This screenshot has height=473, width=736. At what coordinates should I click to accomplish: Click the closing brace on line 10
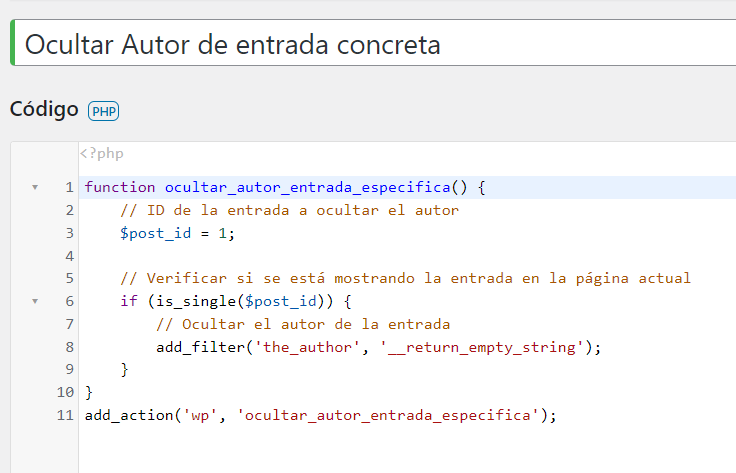pos(89,392)
